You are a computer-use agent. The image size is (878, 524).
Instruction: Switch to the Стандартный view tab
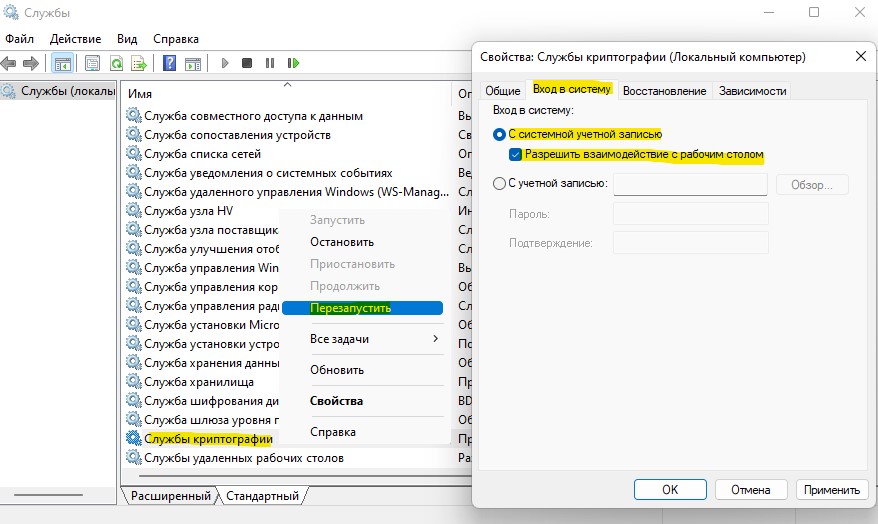[263, 495]
